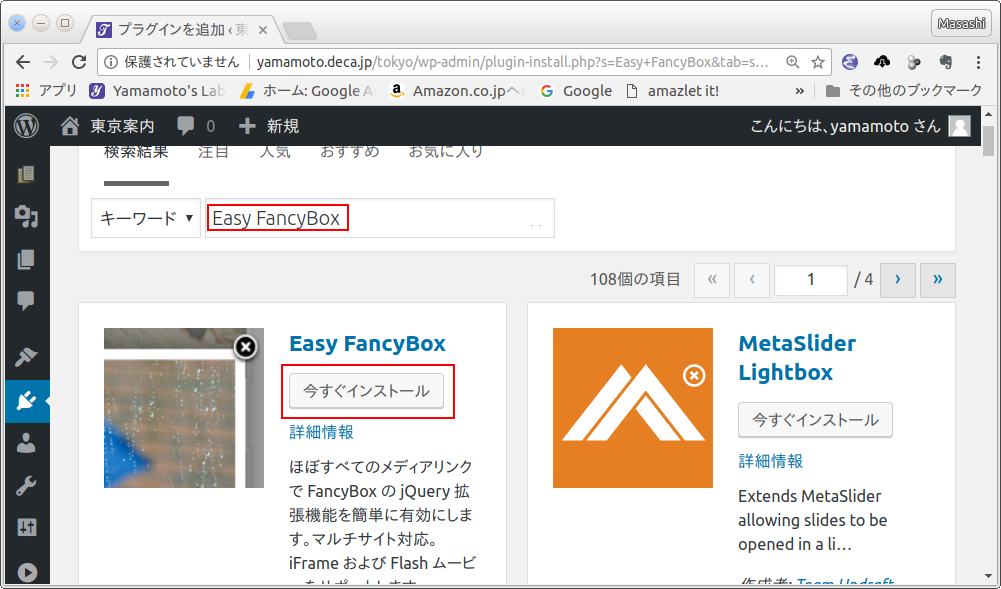Switch to the おすすめ tab
This screenshot has height=589, width=1001.
tap(349, 151)
